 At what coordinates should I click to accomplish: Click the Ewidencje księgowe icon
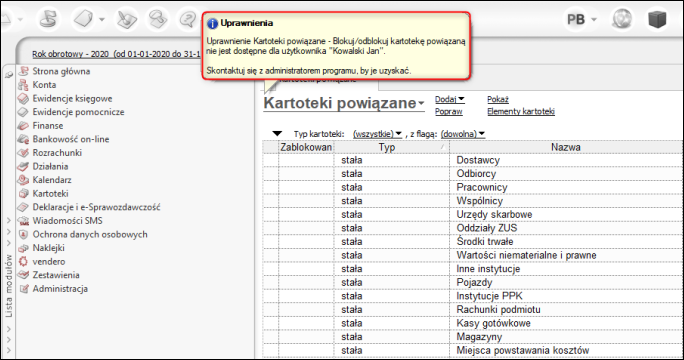23,99
